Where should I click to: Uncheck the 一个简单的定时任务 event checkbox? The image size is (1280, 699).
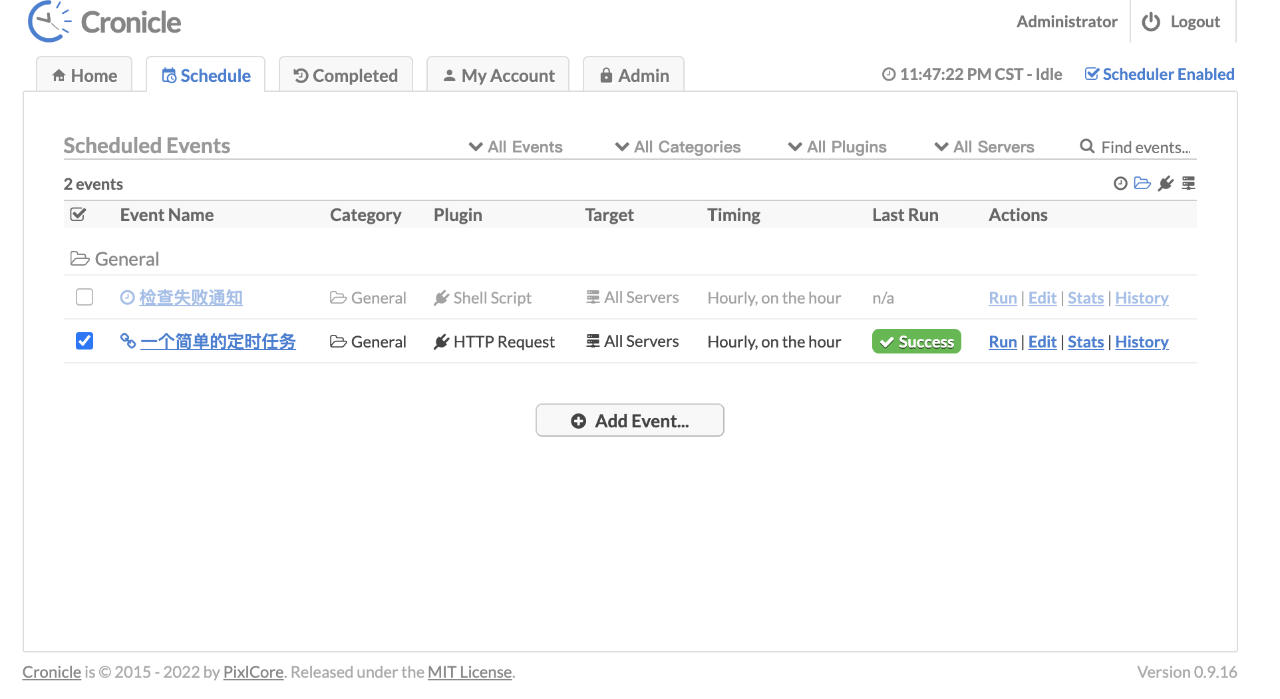(84, 341)
